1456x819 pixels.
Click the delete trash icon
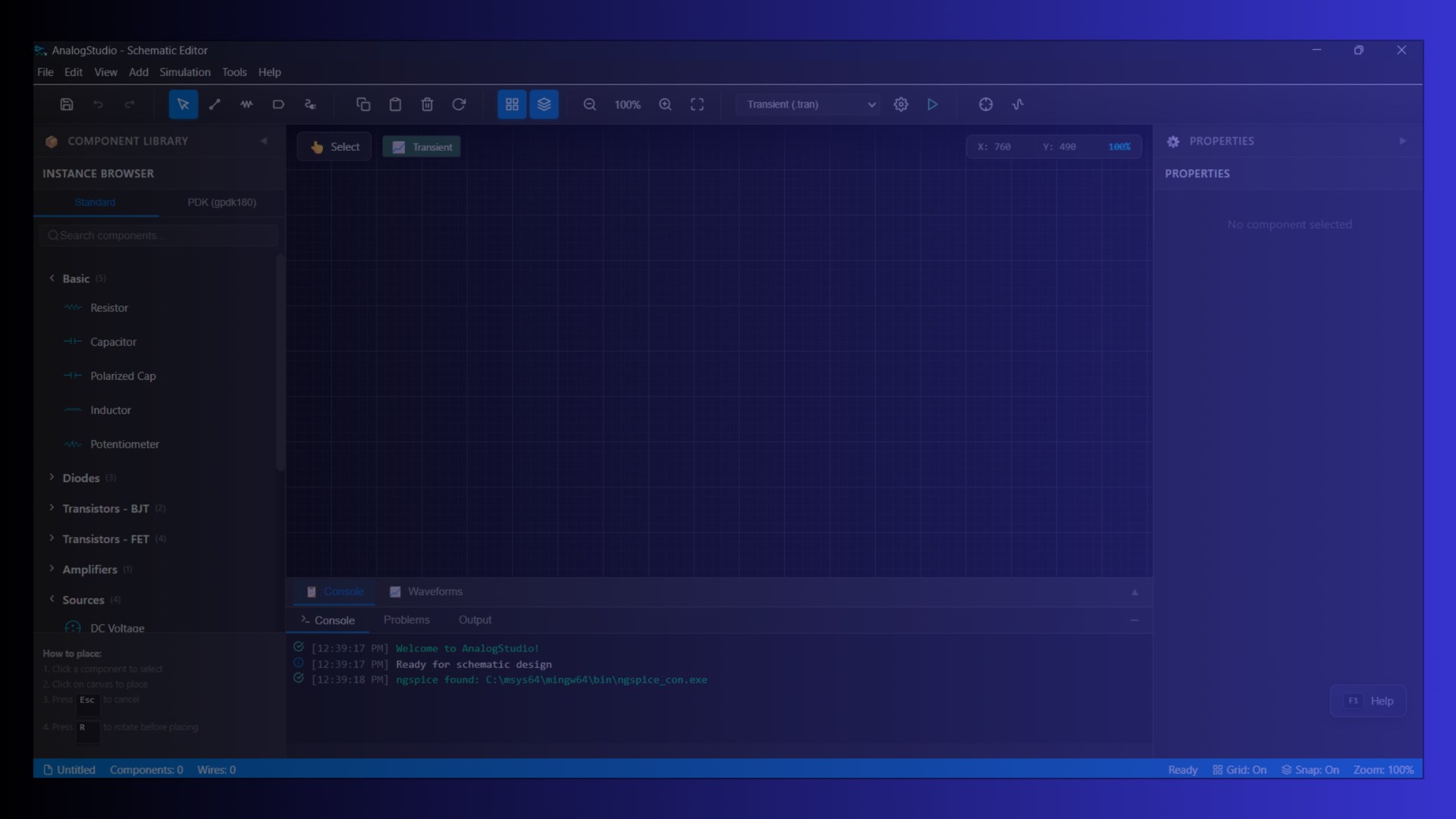click(x=427, y=105)
